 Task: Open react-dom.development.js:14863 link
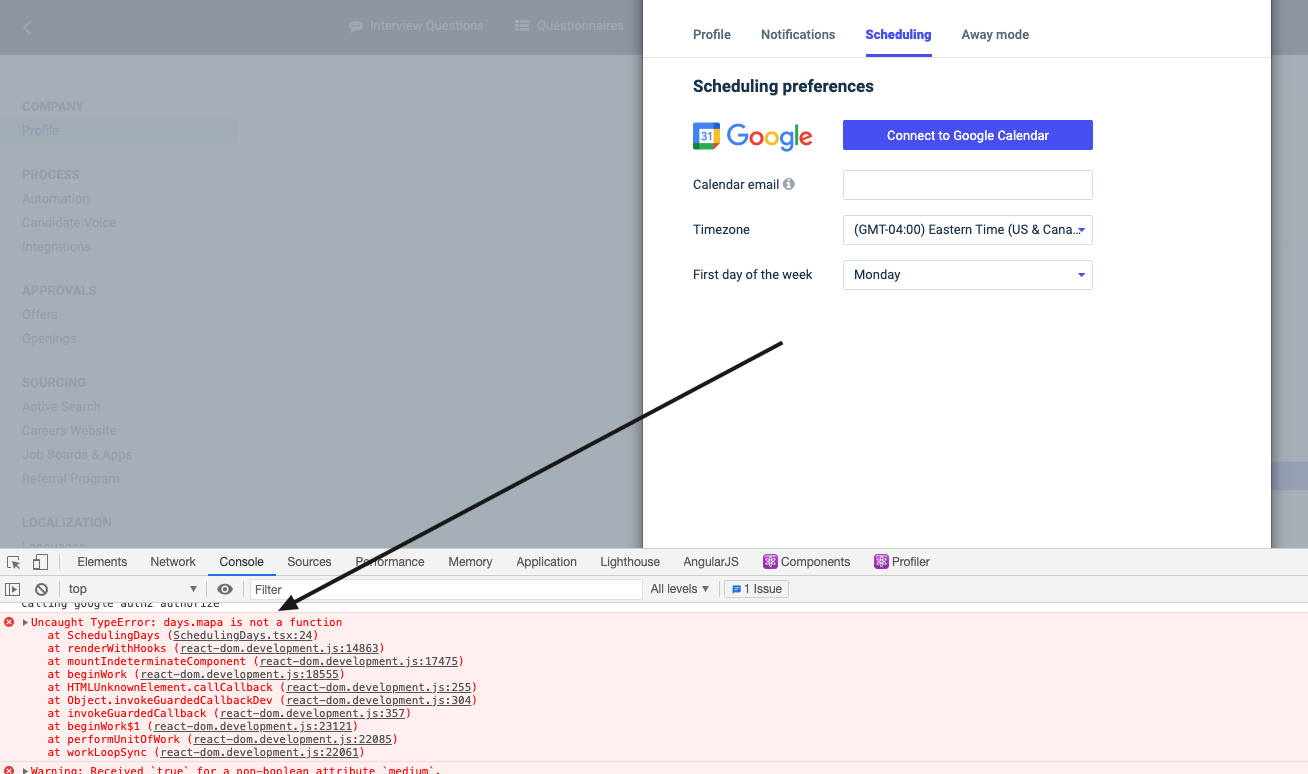(279, 648)
